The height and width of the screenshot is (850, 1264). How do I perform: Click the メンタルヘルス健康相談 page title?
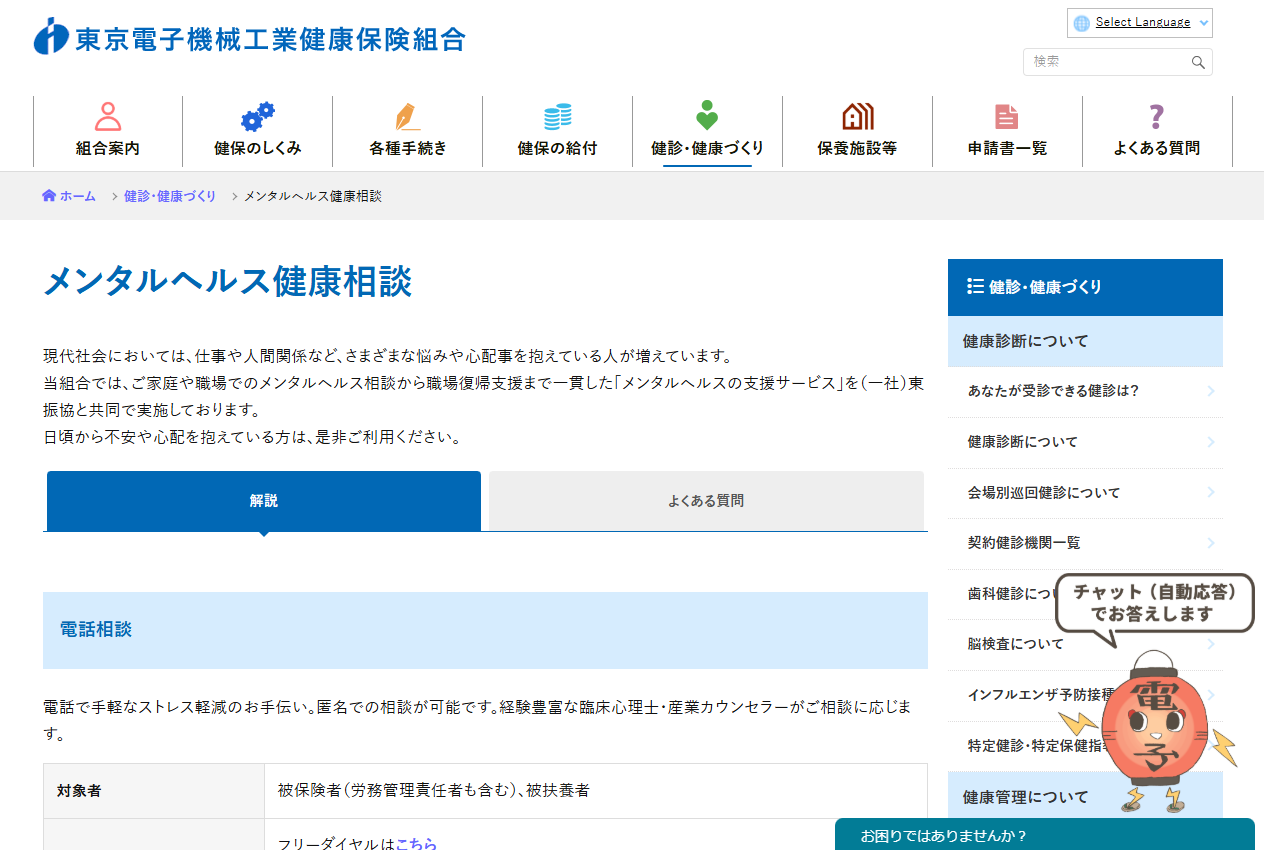[x=227, y=282]
